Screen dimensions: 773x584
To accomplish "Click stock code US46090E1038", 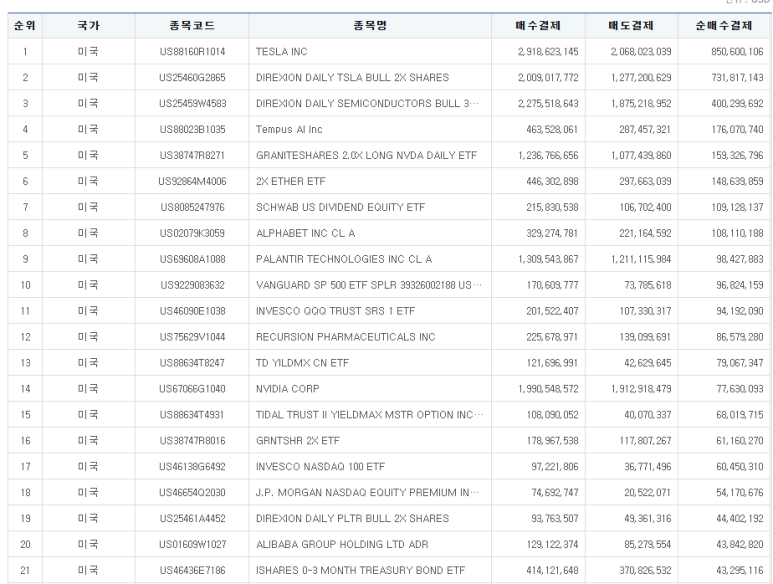I will tap(192, 311).
